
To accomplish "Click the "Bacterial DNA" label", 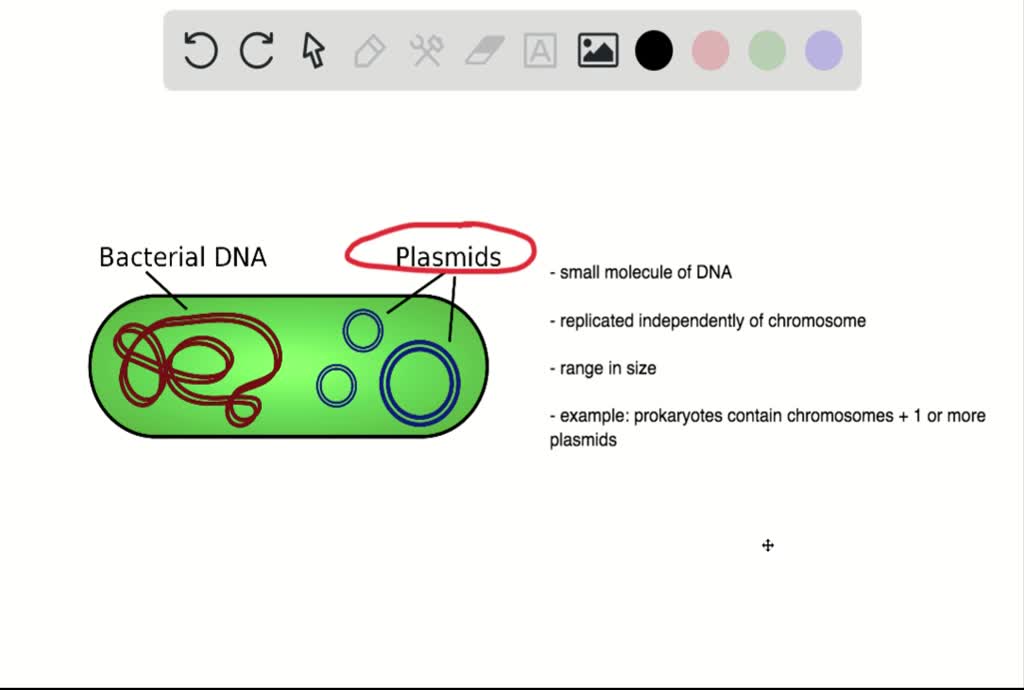I will (183, 257).
